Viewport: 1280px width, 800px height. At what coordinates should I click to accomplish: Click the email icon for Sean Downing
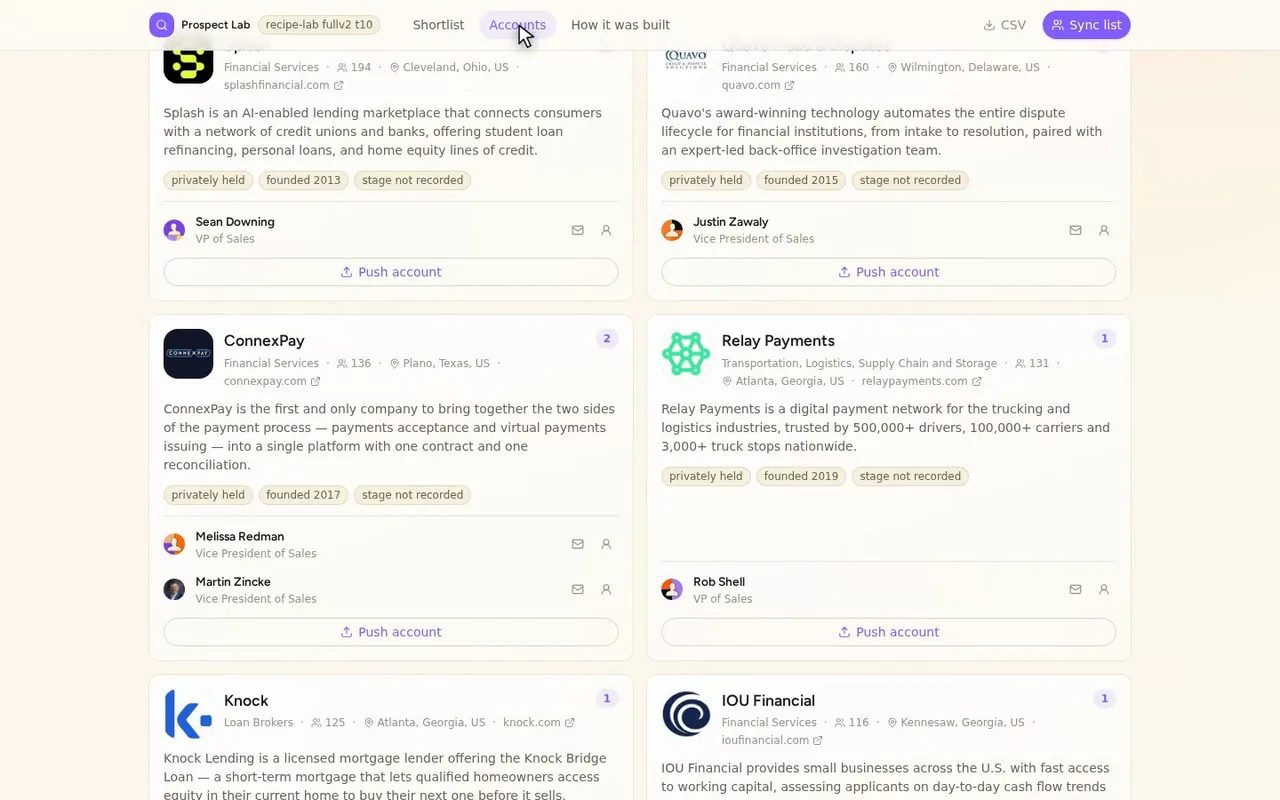click(x=578, y=230)
